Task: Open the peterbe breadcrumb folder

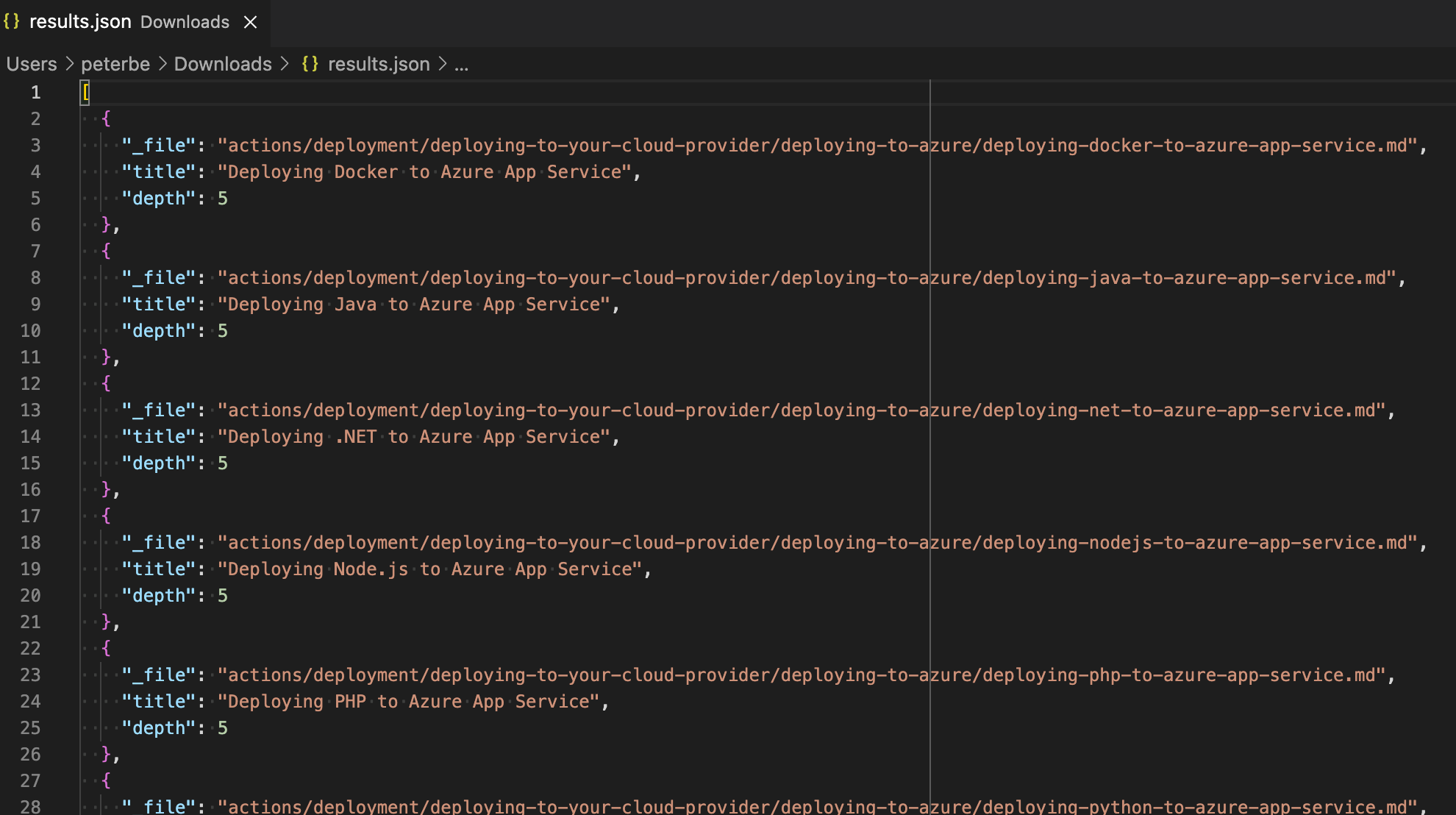Action: pos(115,64)
